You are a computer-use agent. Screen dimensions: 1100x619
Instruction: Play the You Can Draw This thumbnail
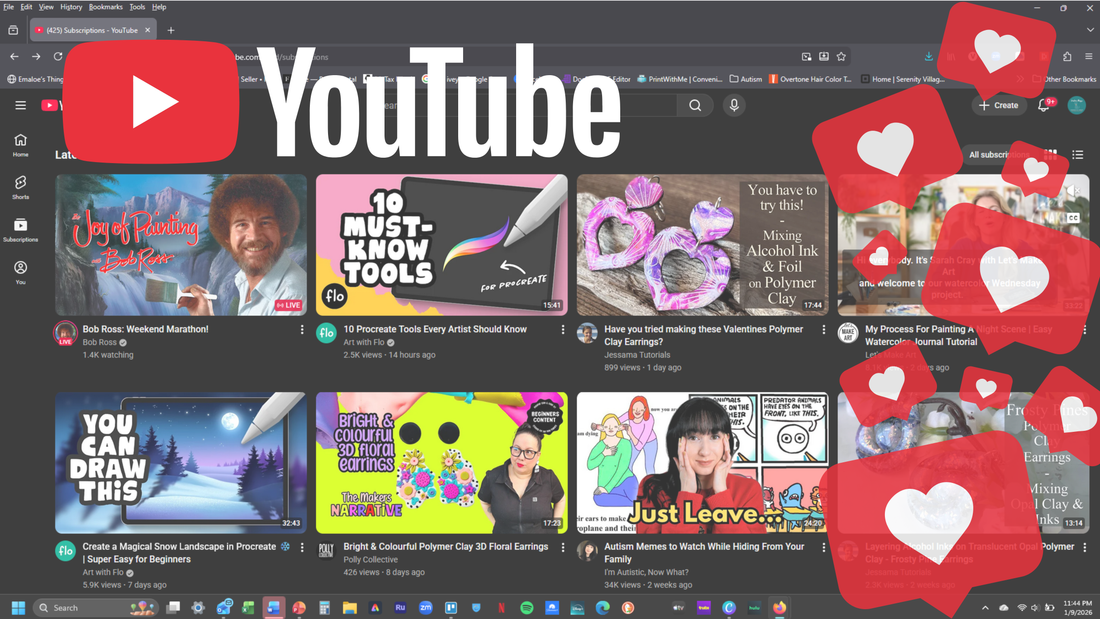pos(181,462)
